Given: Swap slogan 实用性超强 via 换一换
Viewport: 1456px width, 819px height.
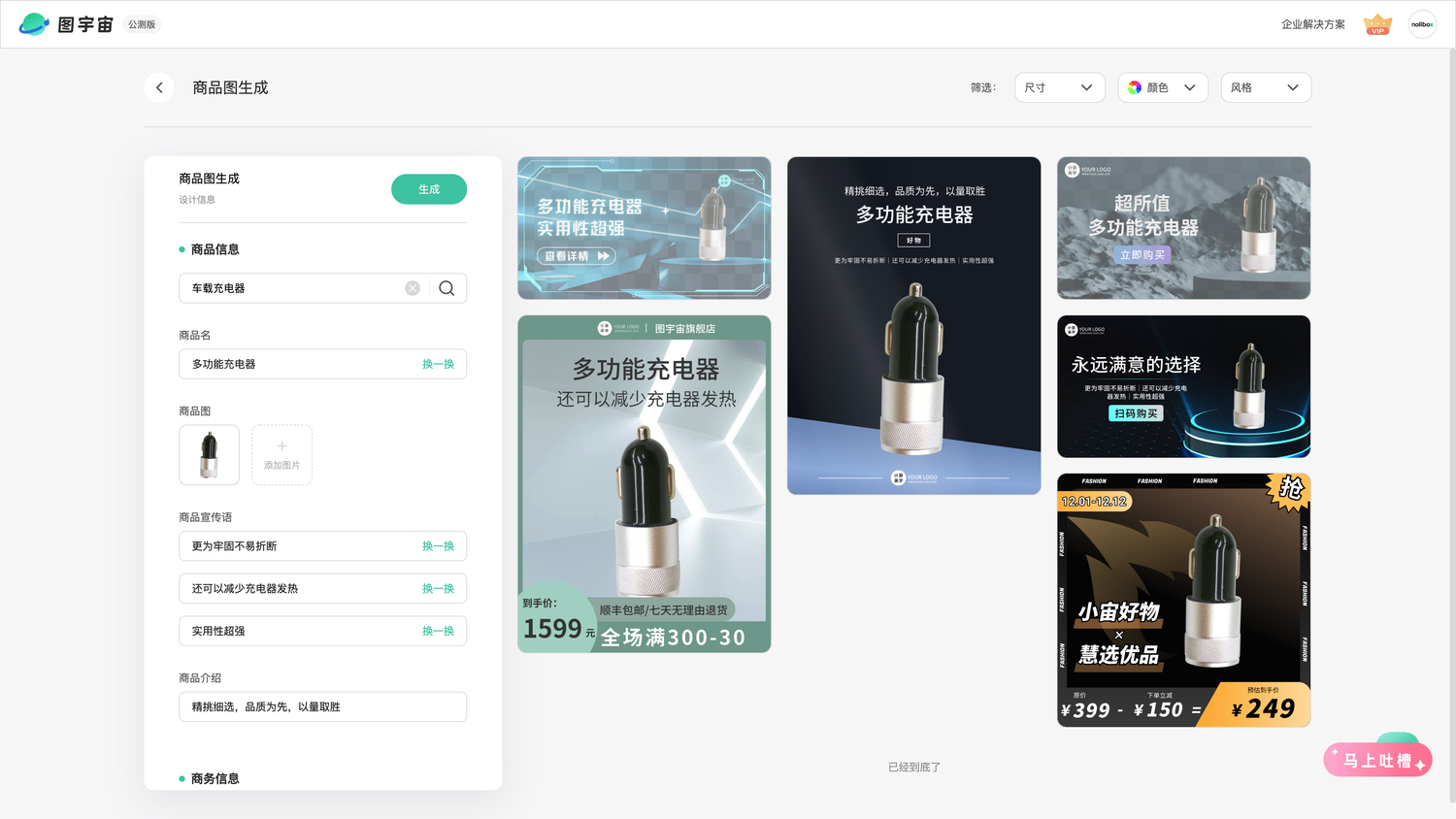Looking at the screenshot, I should tap(438, 631).
